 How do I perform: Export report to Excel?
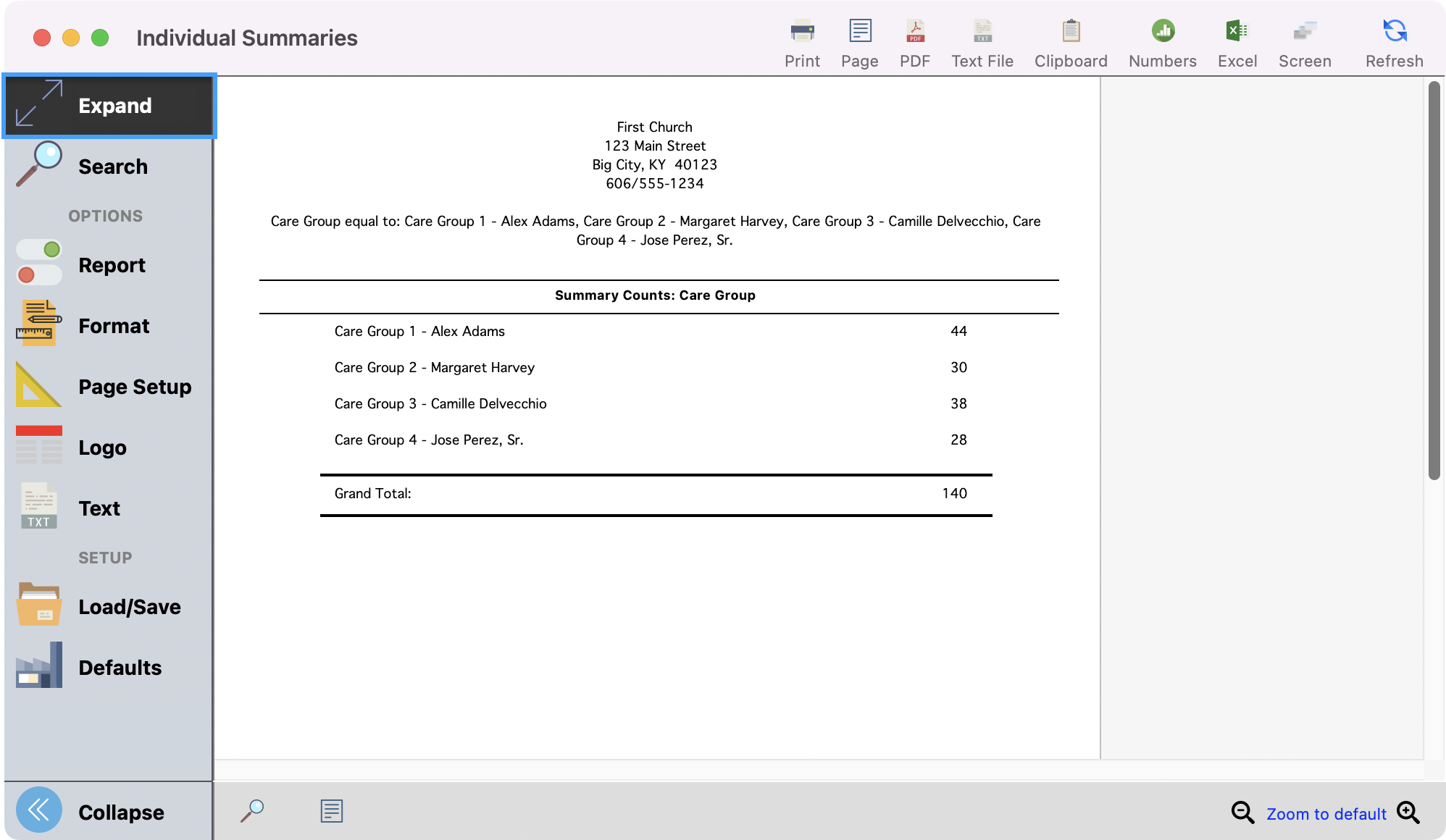pyautogui.click(x=1237, y=40)
